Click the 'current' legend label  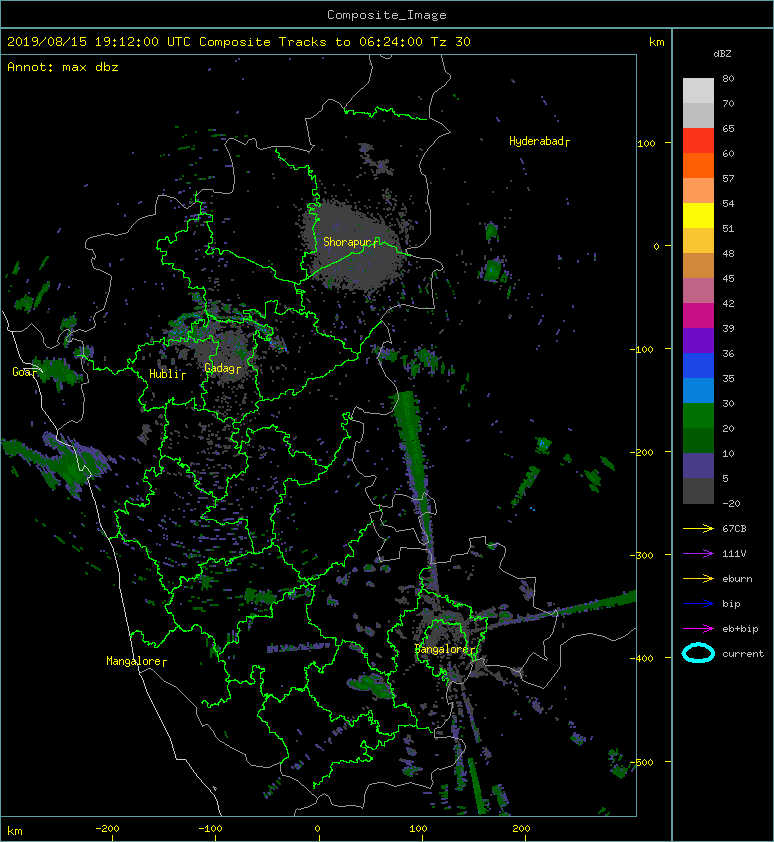click(743, 654)
